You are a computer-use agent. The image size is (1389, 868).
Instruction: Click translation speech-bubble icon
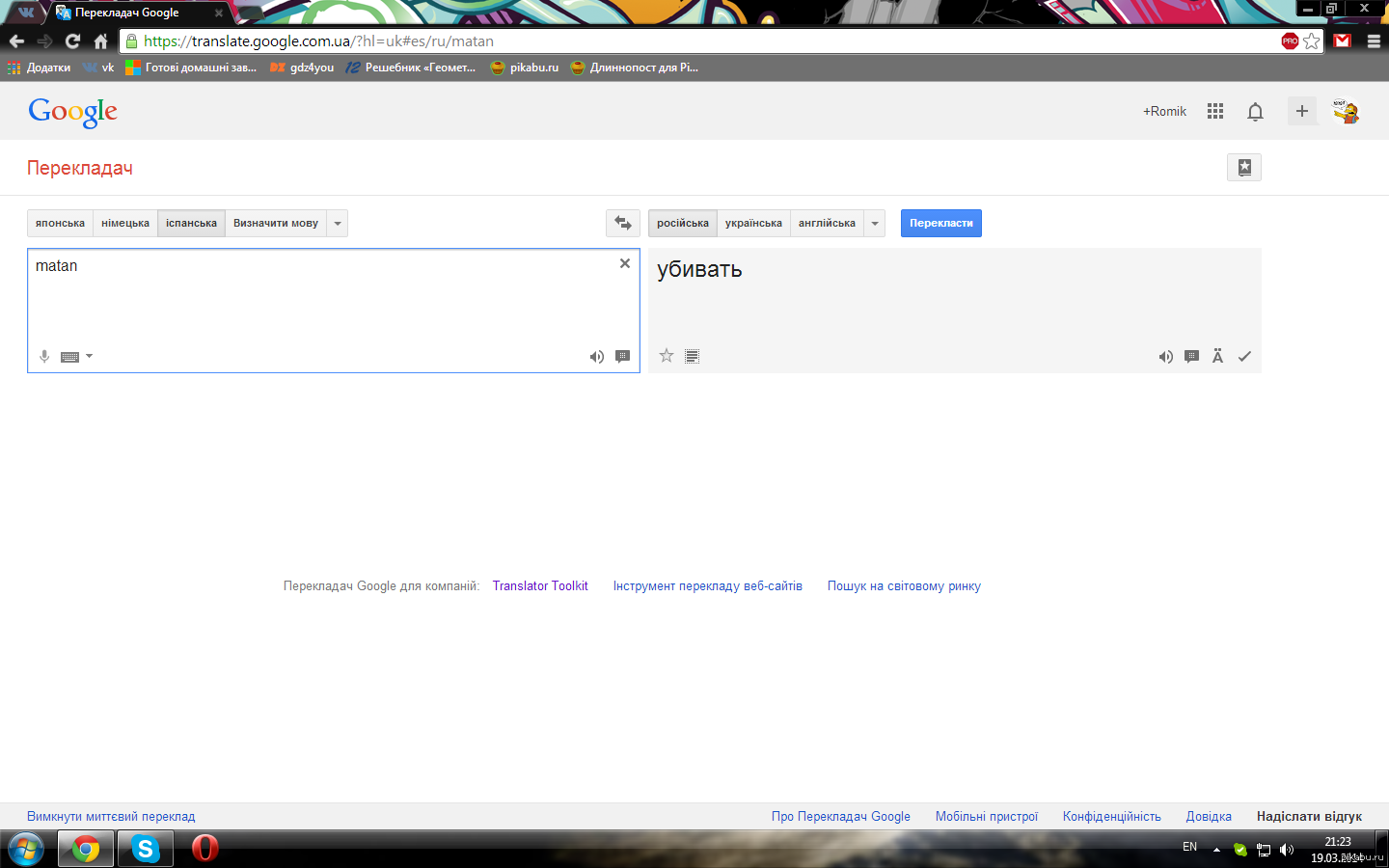pos(1192,357)
